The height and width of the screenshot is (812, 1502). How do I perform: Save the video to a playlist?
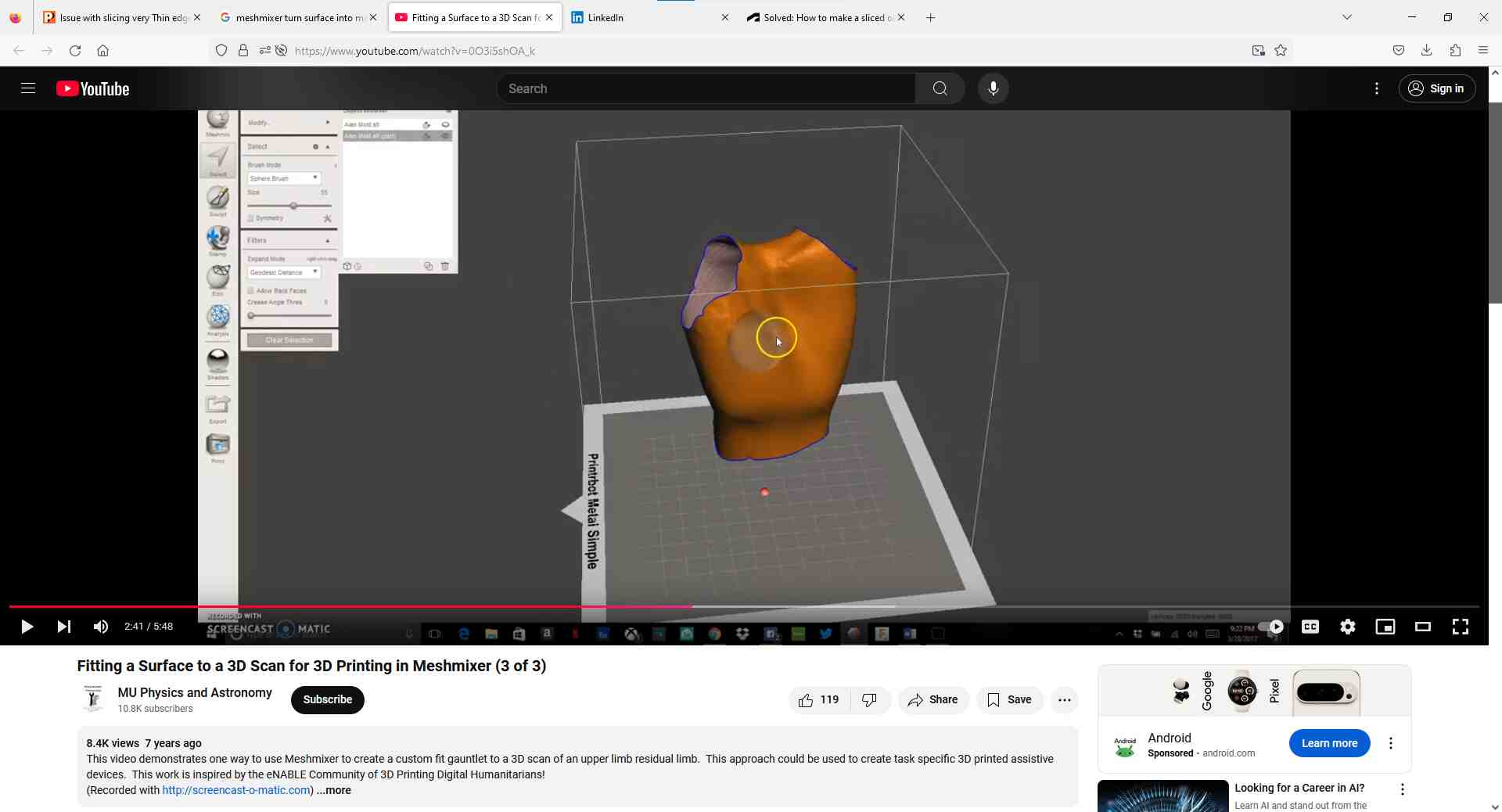[1009, 700]
